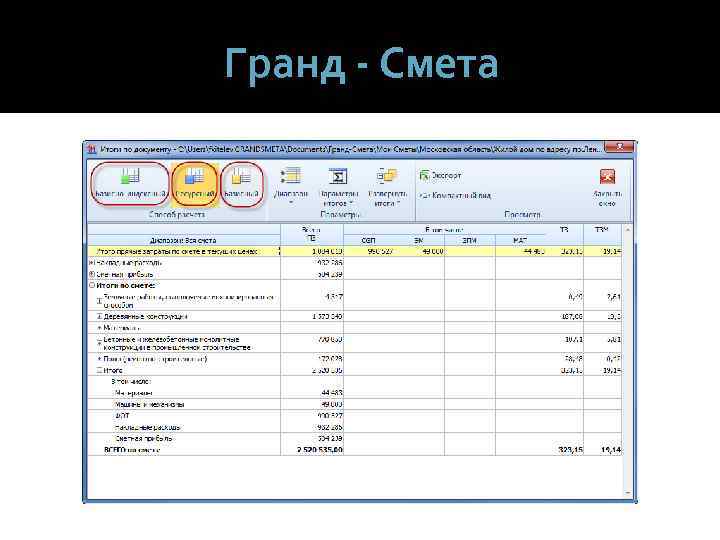The width and height of the screenshot is (720, 540).
Task: Click the Закрыть окно button
Action: click(x=607, y=187)
